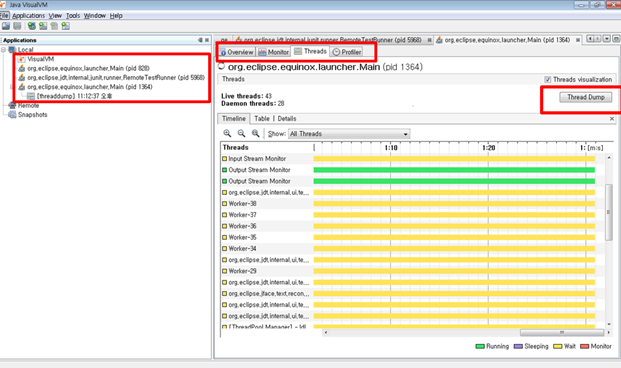This screenshot has width=621, height=368.
Task: Select the Input Stream Monitor thread row
Action: (412, 158)
